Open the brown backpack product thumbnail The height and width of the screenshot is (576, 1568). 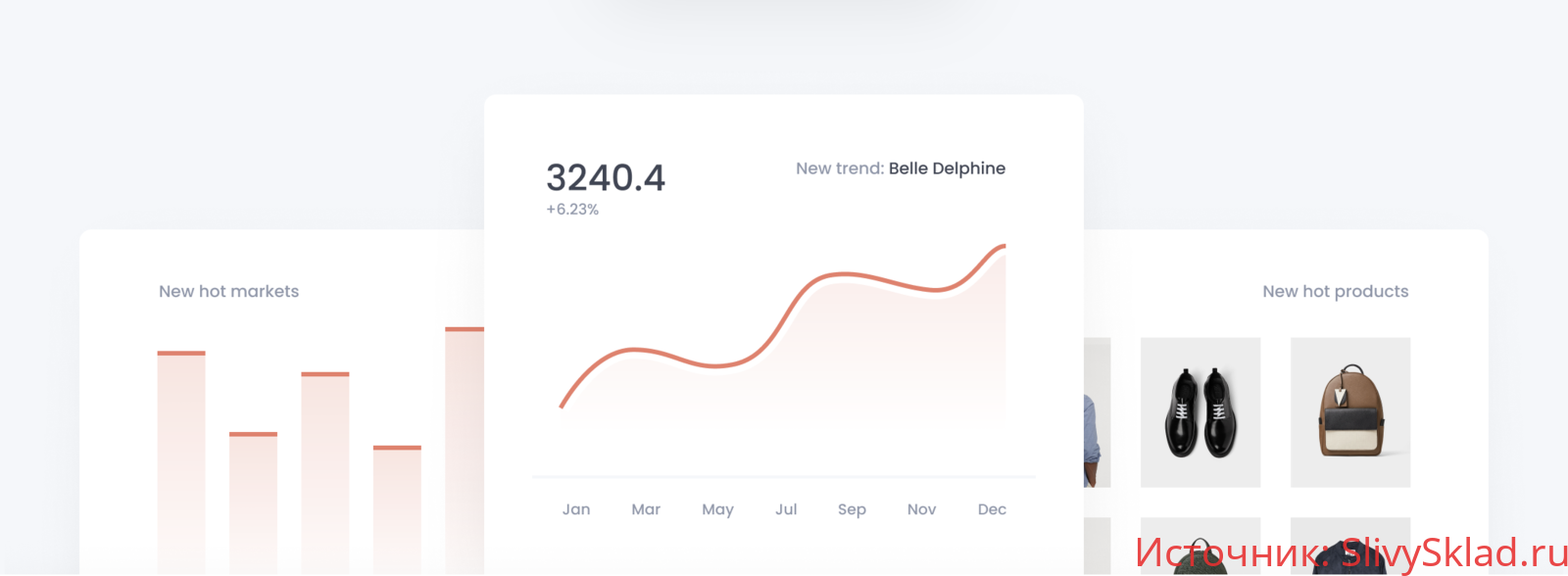(x=1350, y=412)
